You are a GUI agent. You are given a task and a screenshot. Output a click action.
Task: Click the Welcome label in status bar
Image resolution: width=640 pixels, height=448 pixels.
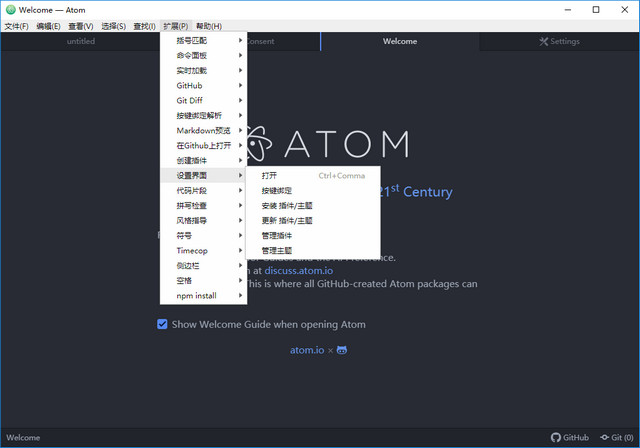23,437
